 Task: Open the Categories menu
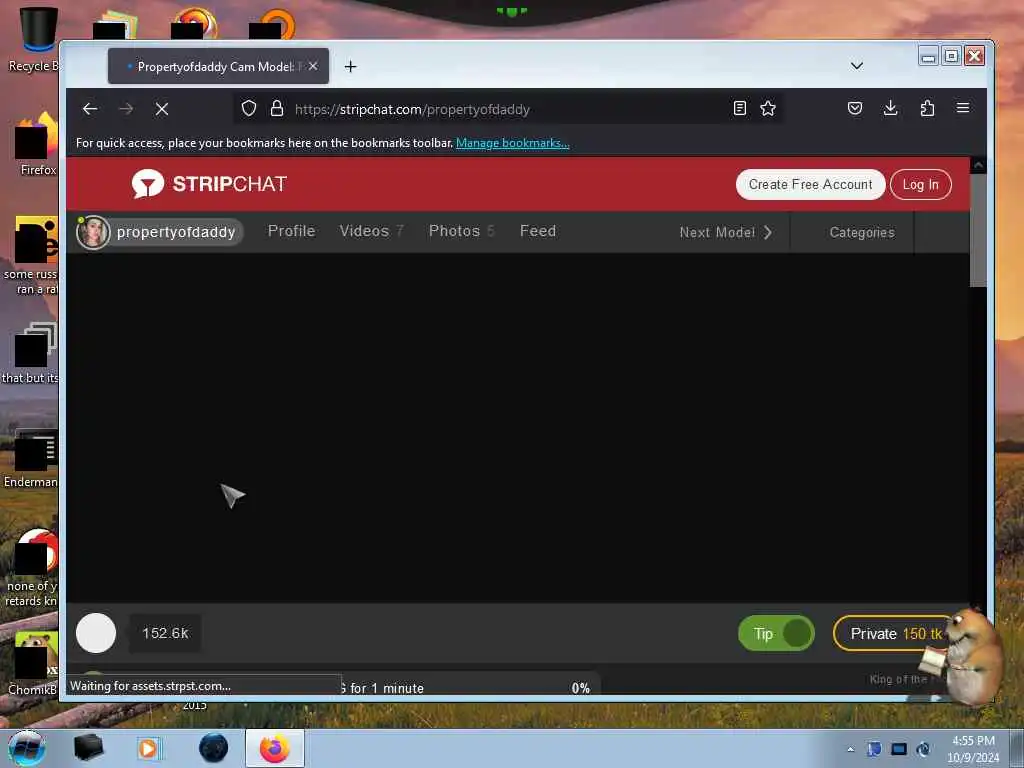tap(862, 232)
